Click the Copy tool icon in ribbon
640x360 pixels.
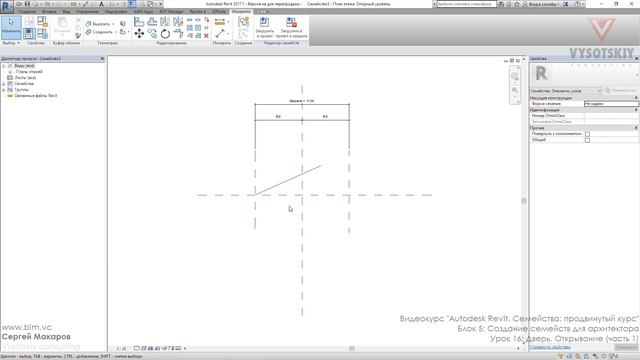pos(152,33)
